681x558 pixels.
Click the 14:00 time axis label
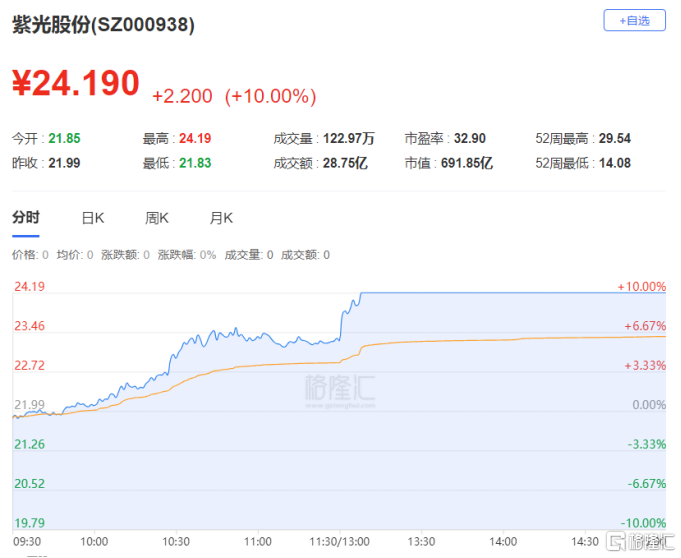[x=503, y=542]
